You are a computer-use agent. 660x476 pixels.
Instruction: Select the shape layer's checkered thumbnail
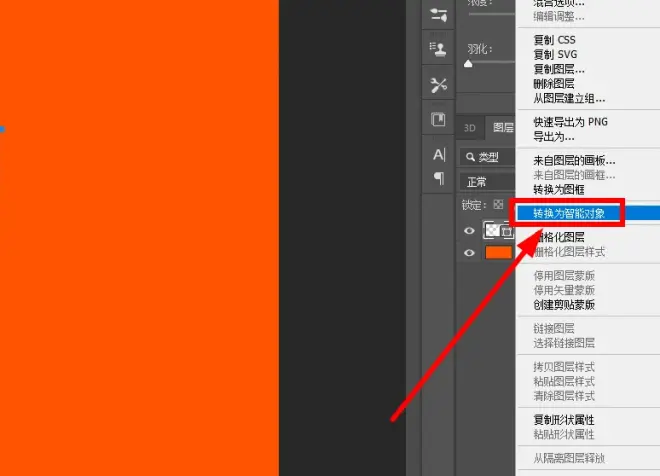point(492,230)
